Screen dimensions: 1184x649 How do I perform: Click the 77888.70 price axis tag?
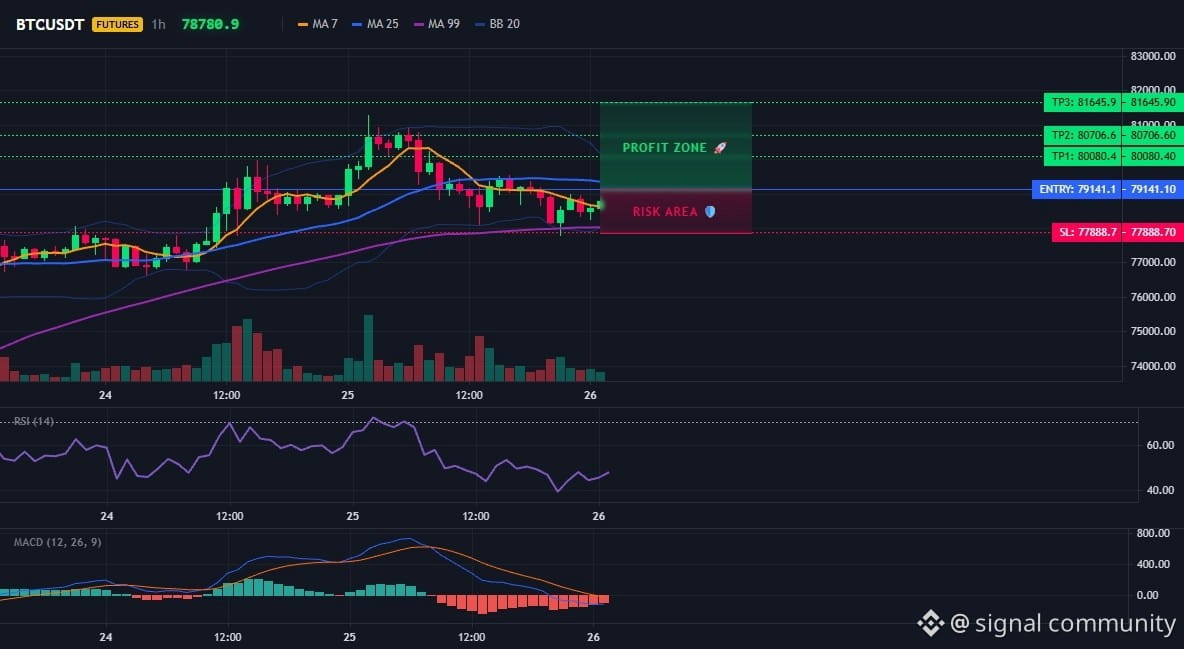tap(1153, 232)
